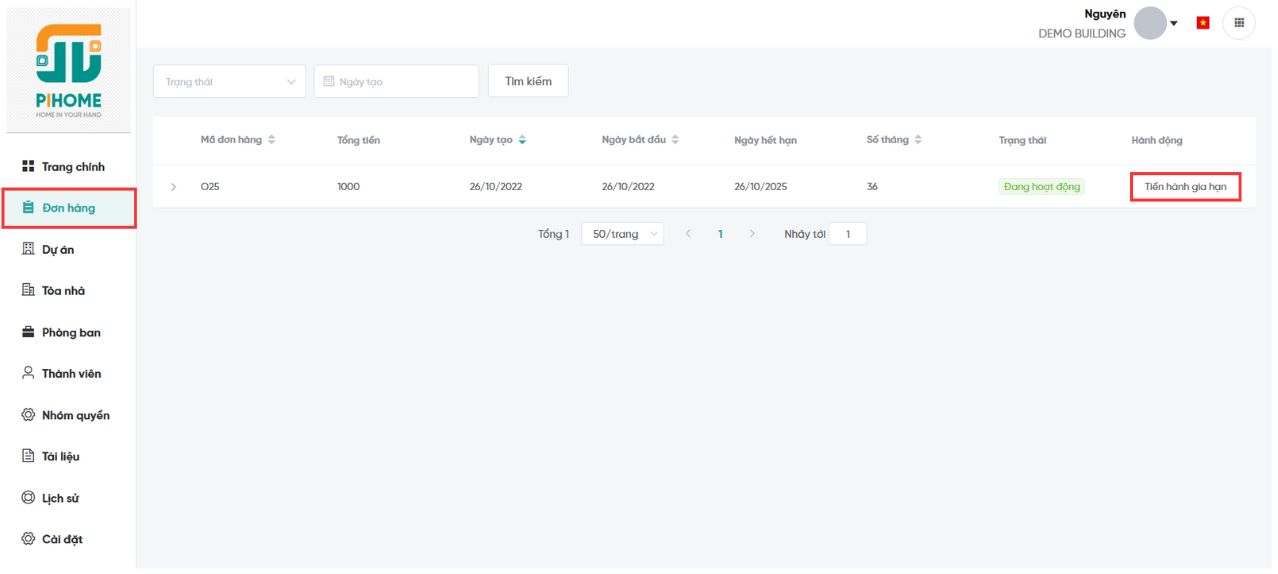The width and height of the screenshot is (1278, 574).
Task: Sort by Ngày tạo column arrows
Action: pos(522,140)
